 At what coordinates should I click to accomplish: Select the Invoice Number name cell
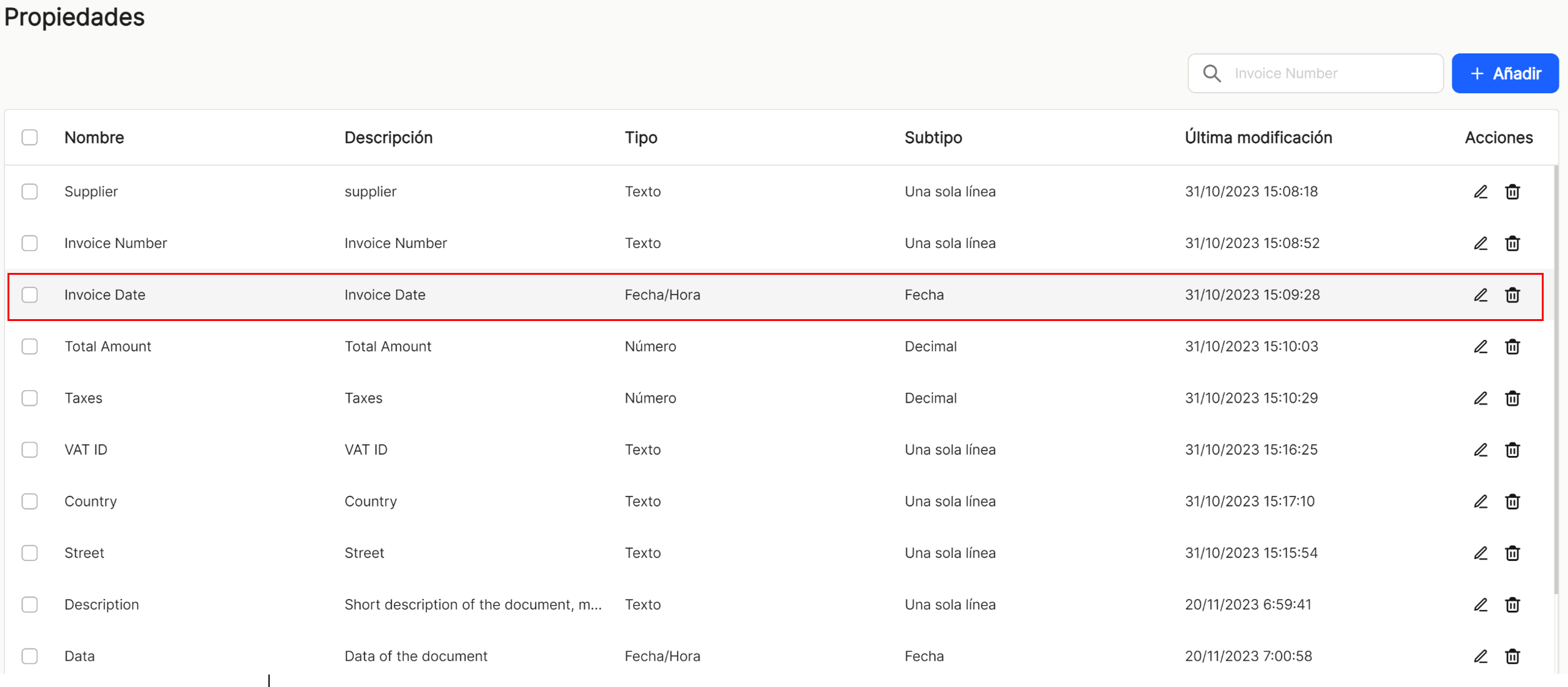coord(115,244)
